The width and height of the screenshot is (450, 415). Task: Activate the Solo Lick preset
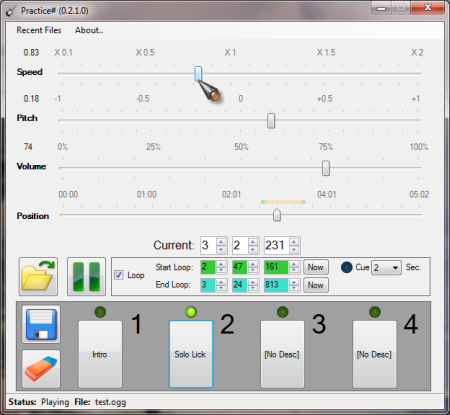(191, 354)
